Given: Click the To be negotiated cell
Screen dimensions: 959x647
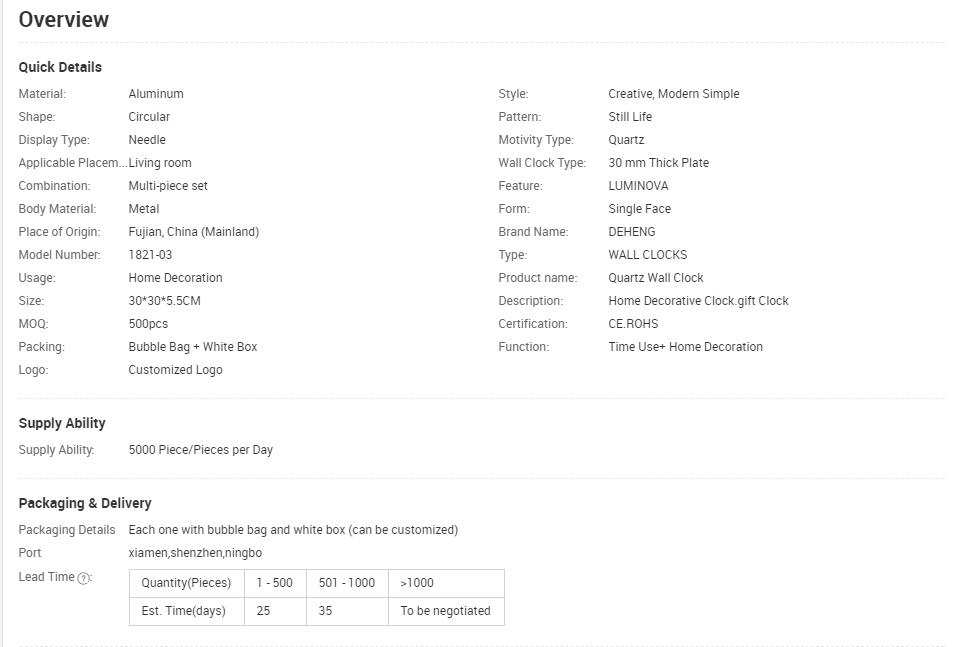Looking at the screenshot, I should tap(446, 611).
